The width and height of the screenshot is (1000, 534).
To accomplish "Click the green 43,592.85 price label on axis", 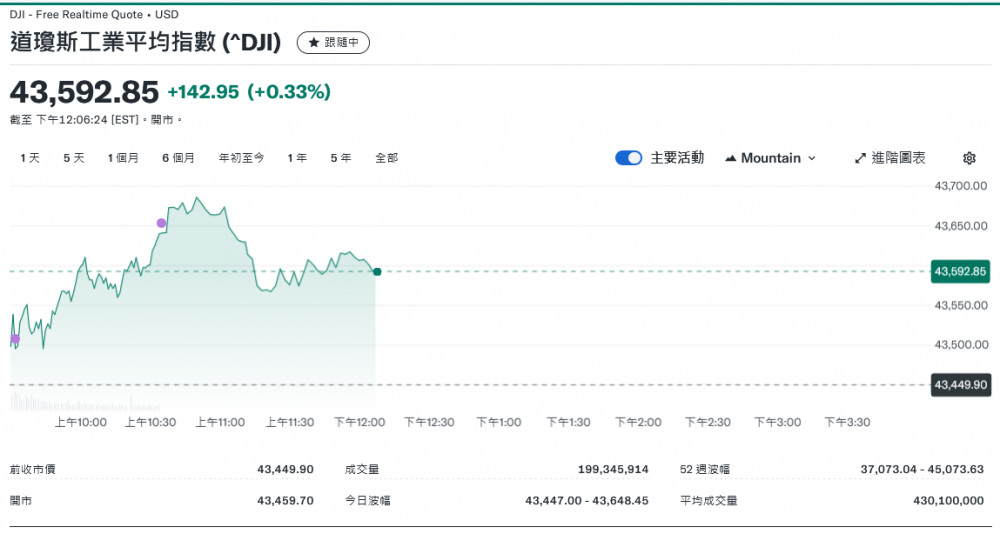I will pos(960,271).
